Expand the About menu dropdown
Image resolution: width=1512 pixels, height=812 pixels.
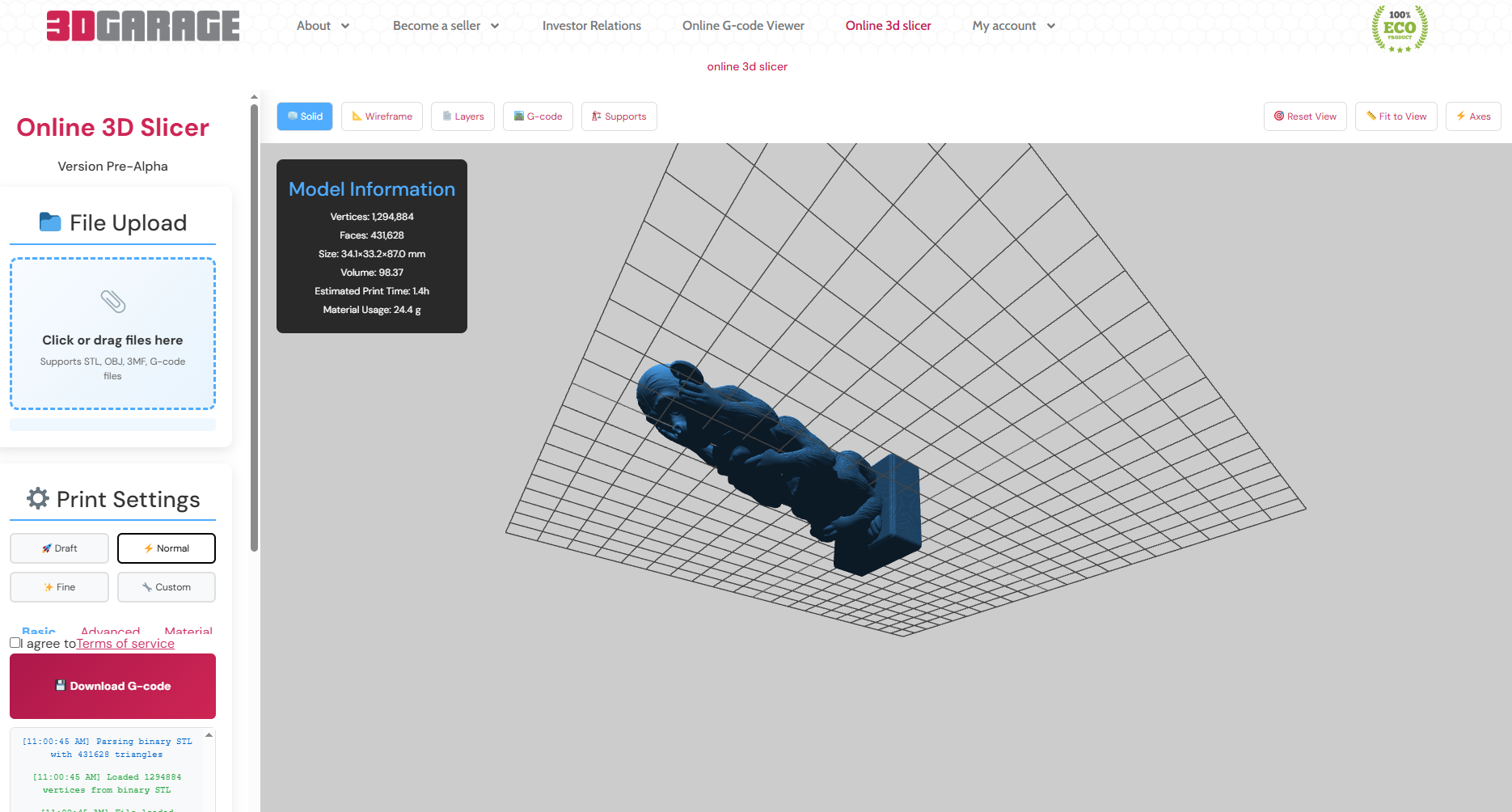coord(323,26)
